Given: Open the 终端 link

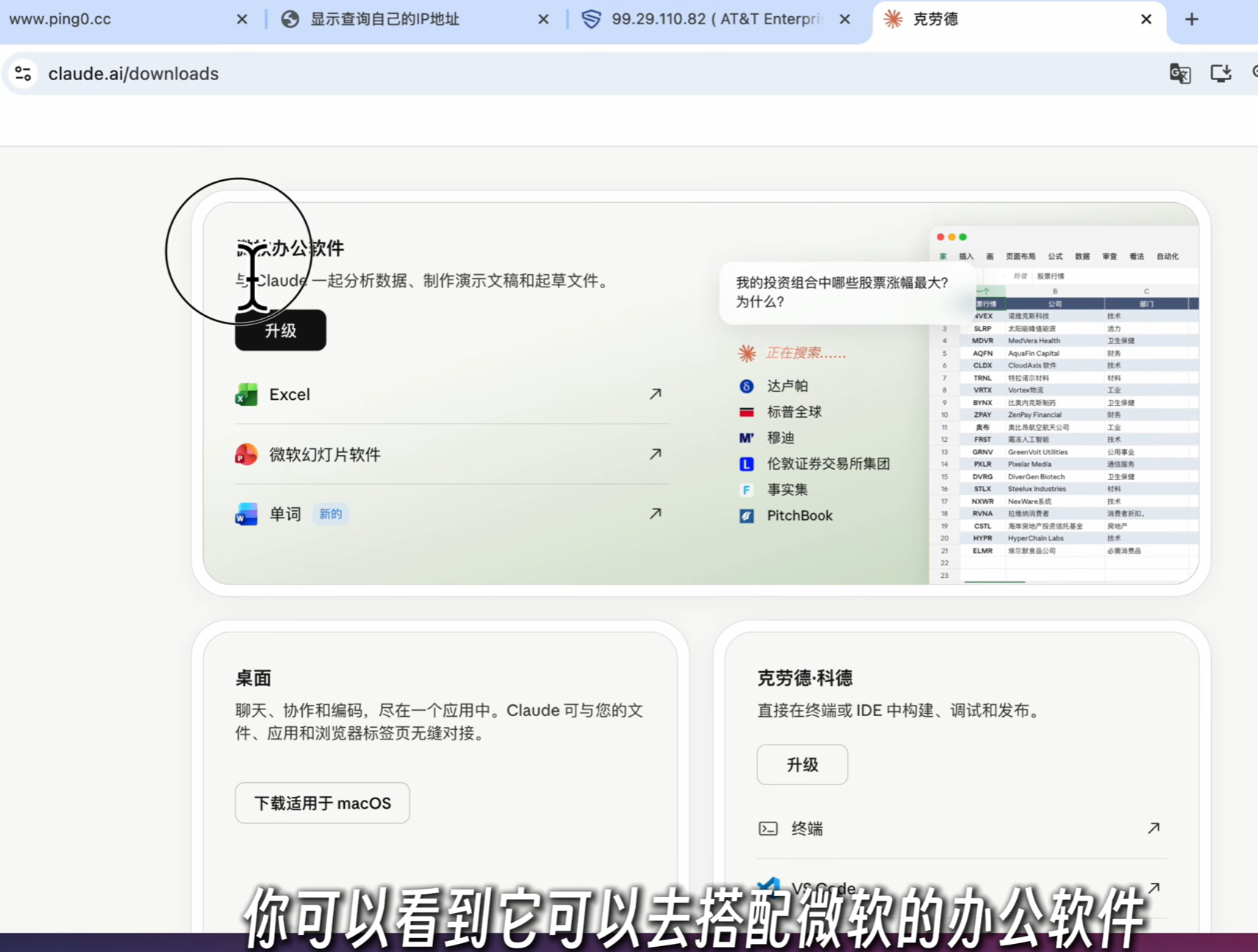Looking at the screenshot, I should pyautogui.click(x=962, y=828).
